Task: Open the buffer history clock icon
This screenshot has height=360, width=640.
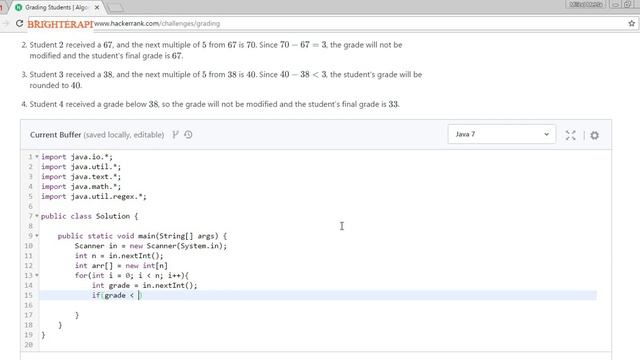Action: [188, 134]
